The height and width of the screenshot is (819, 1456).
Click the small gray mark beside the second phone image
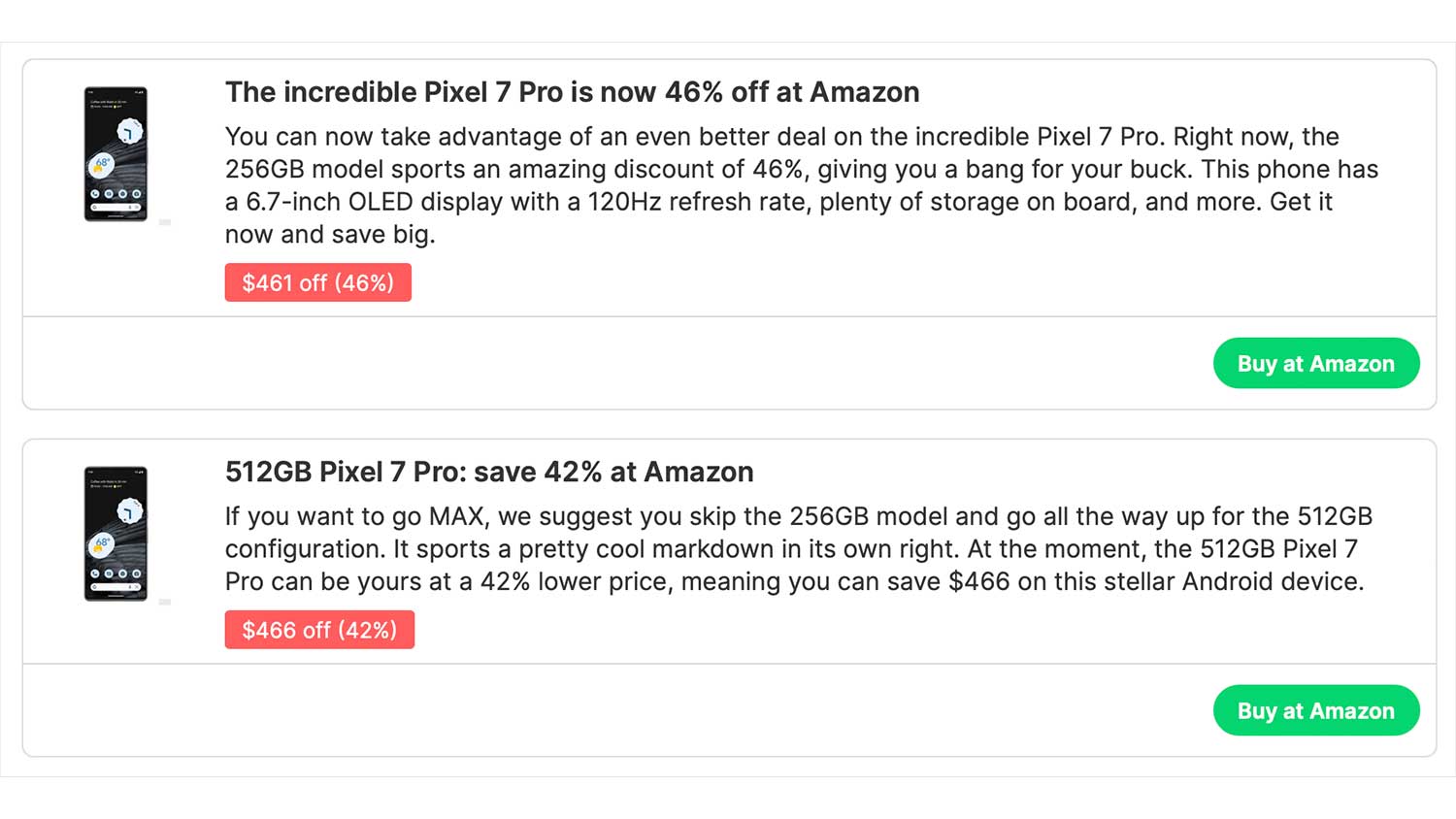pyautogui.click(x=165, y=603)
